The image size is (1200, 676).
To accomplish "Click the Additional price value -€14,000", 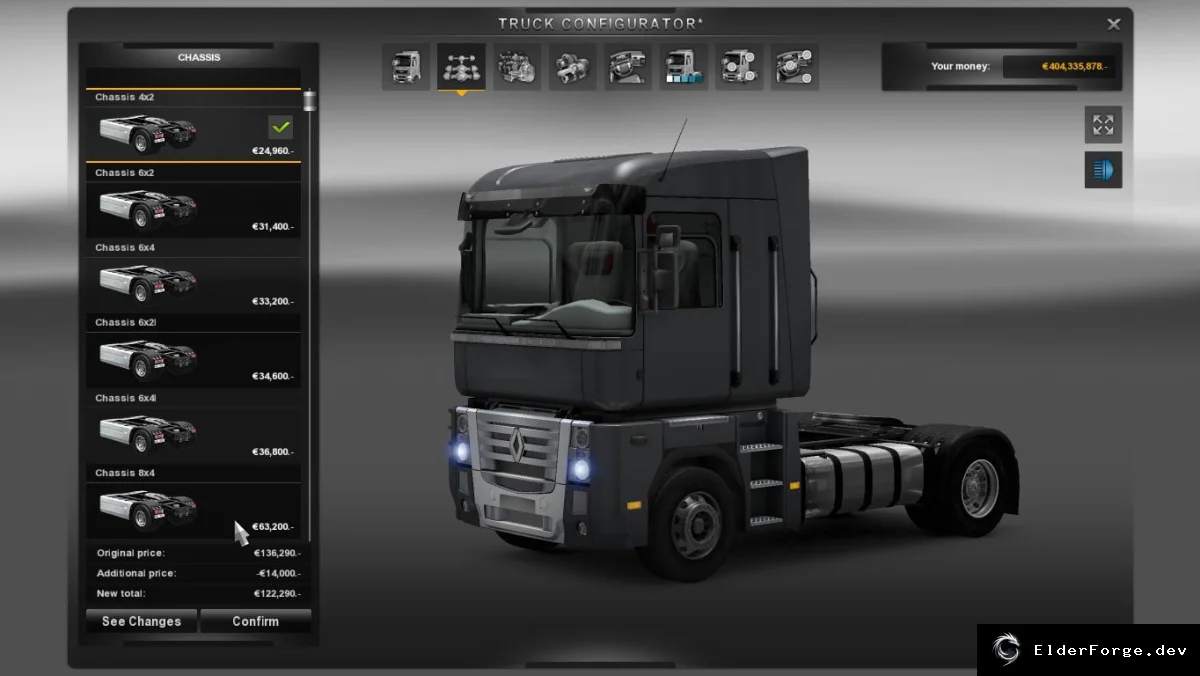I will tap(278, 573).
